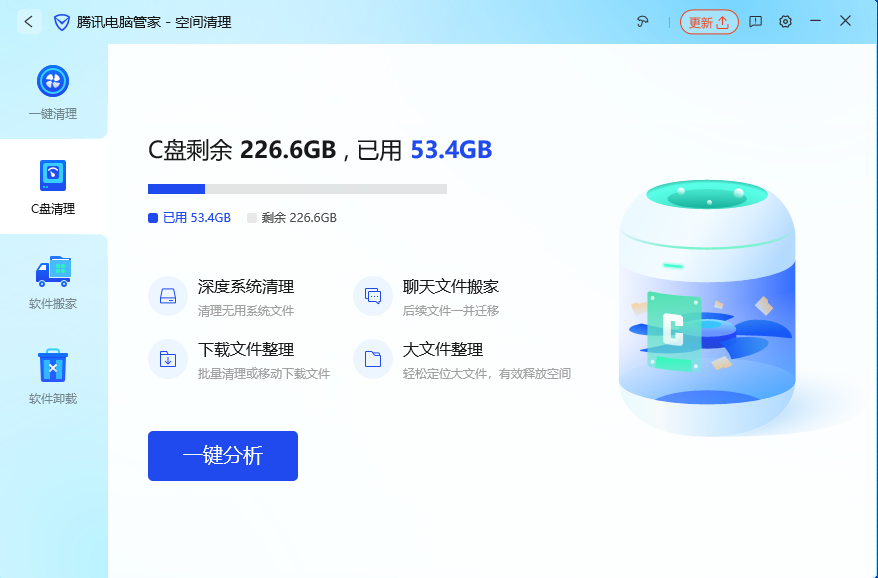Select the C盘清理 disk icon
This screenshot has width=878, height=578.
[53, 175]
